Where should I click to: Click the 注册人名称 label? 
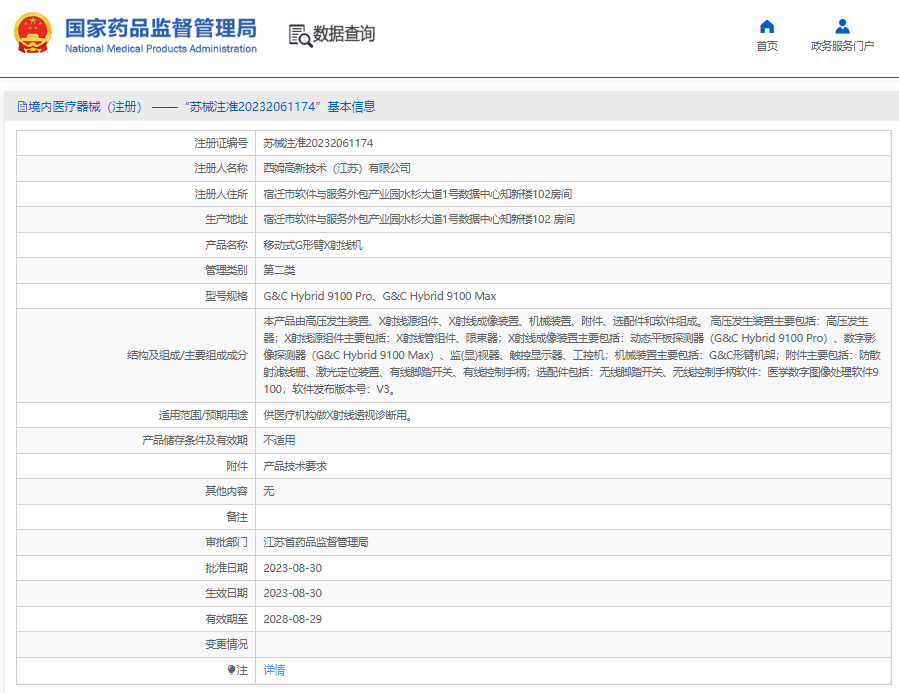point(221,168)
